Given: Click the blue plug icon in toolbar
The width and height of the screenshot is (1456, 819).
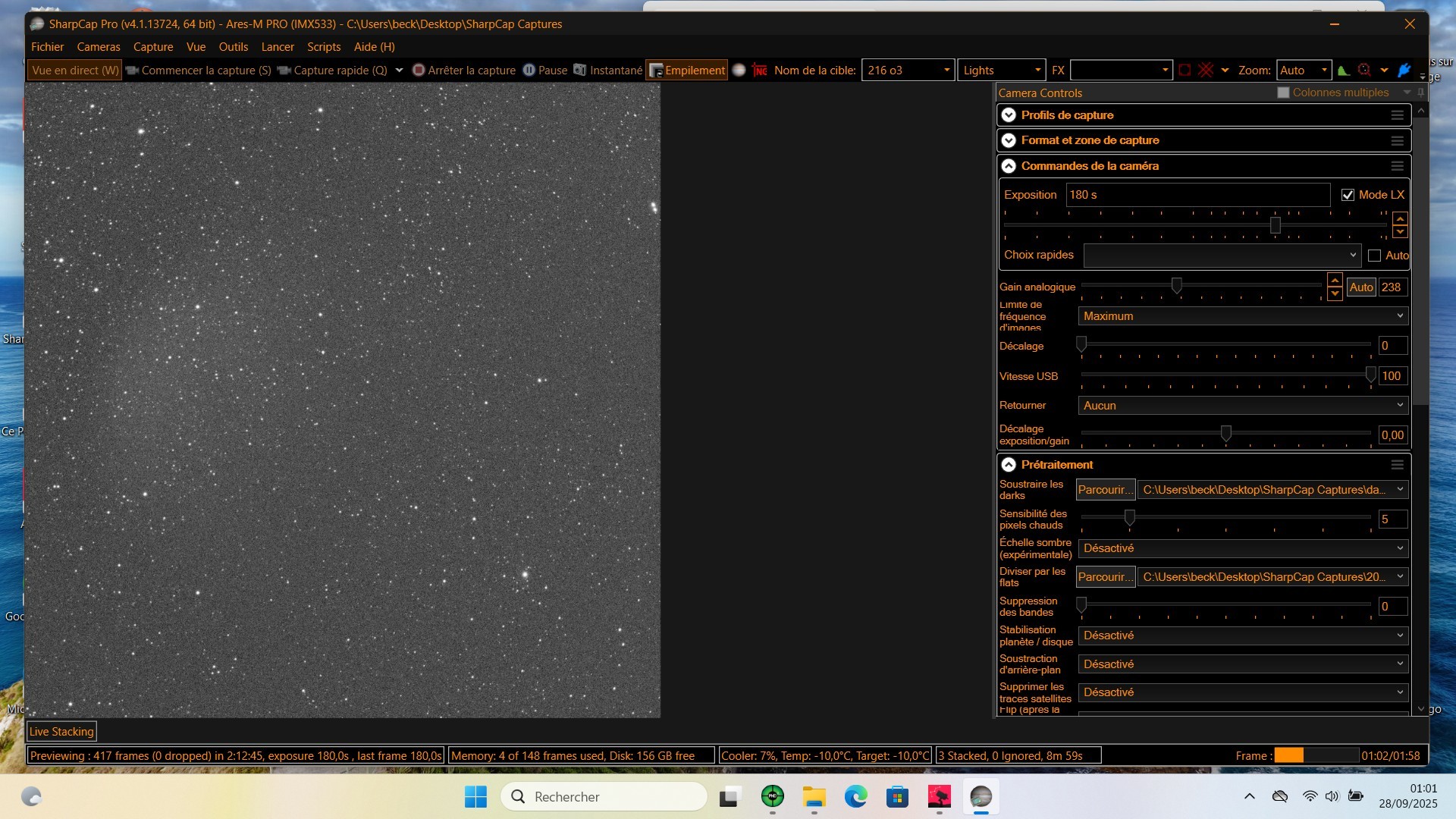Looking at the screenshot, I should point(1404,71).
